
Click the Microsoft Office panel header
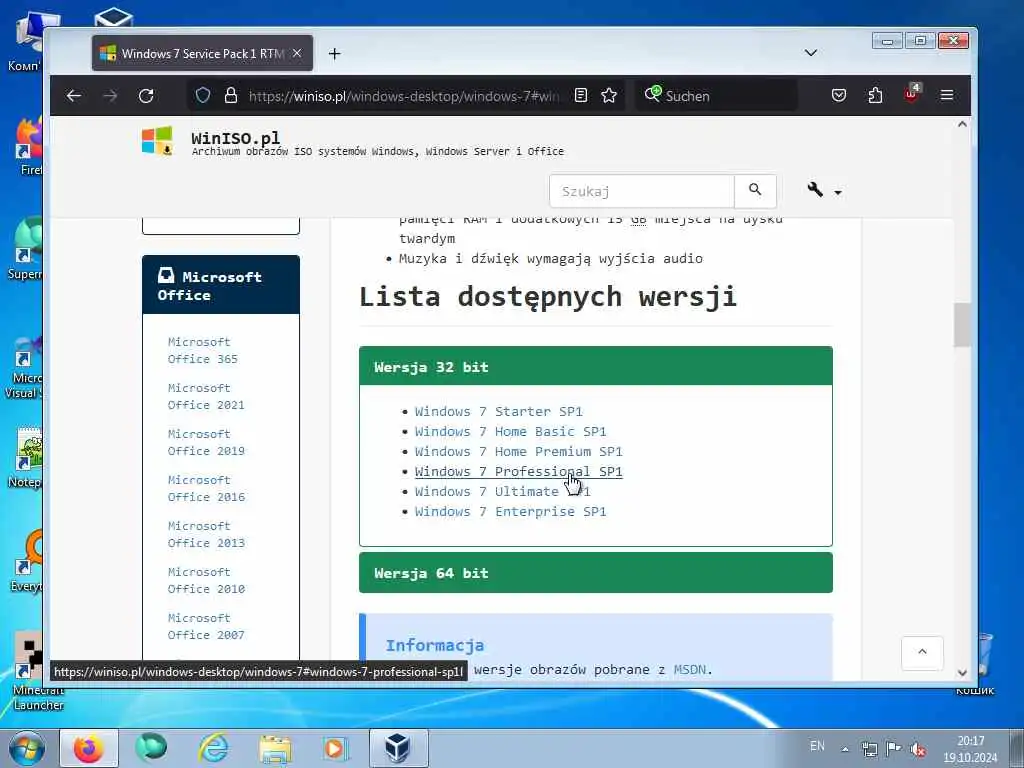coord(221,285)
